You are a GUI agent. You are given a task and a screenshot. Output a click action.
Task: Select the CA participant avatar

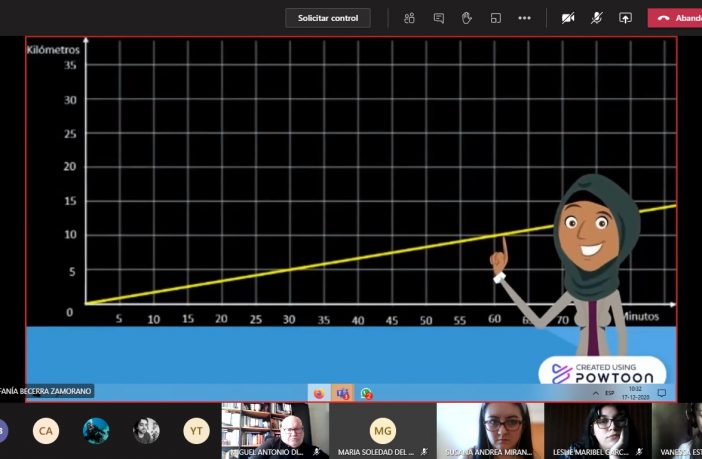(46, 431)
